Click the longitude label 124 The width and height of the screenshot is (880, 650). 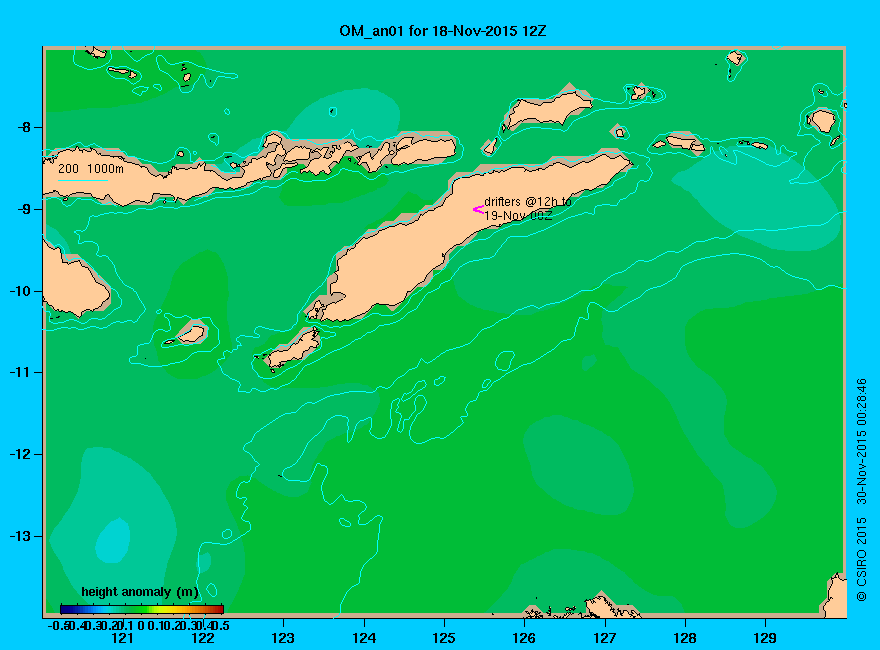(364, 638)
